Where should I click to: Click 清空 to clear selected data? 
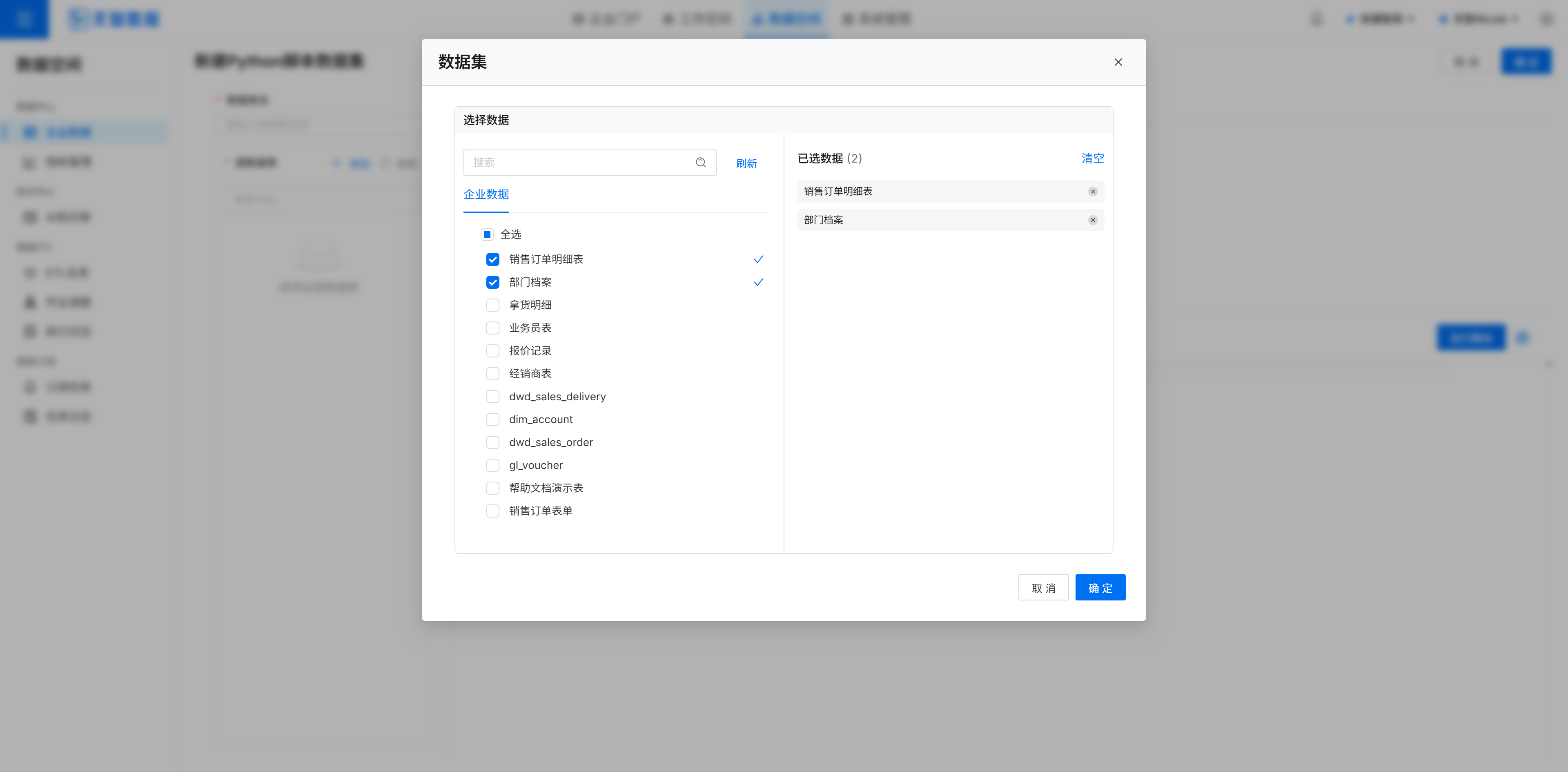pos(1093,158)
